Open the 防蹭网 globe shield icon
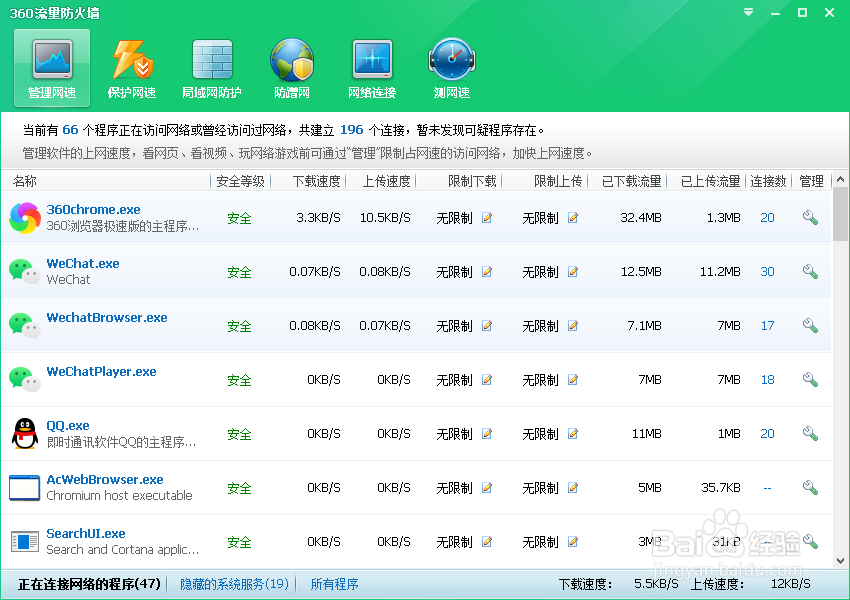Screen dimensions: 850x600 pos(292,60)
